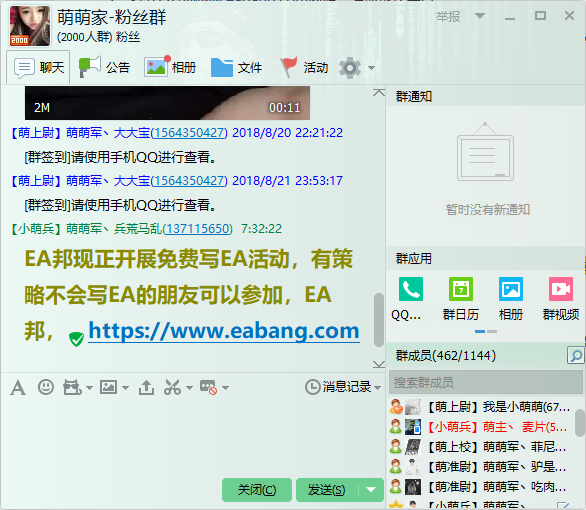This screenshot has width=586, height=510.
Task: Click the upload file icon
Action: 146,387
